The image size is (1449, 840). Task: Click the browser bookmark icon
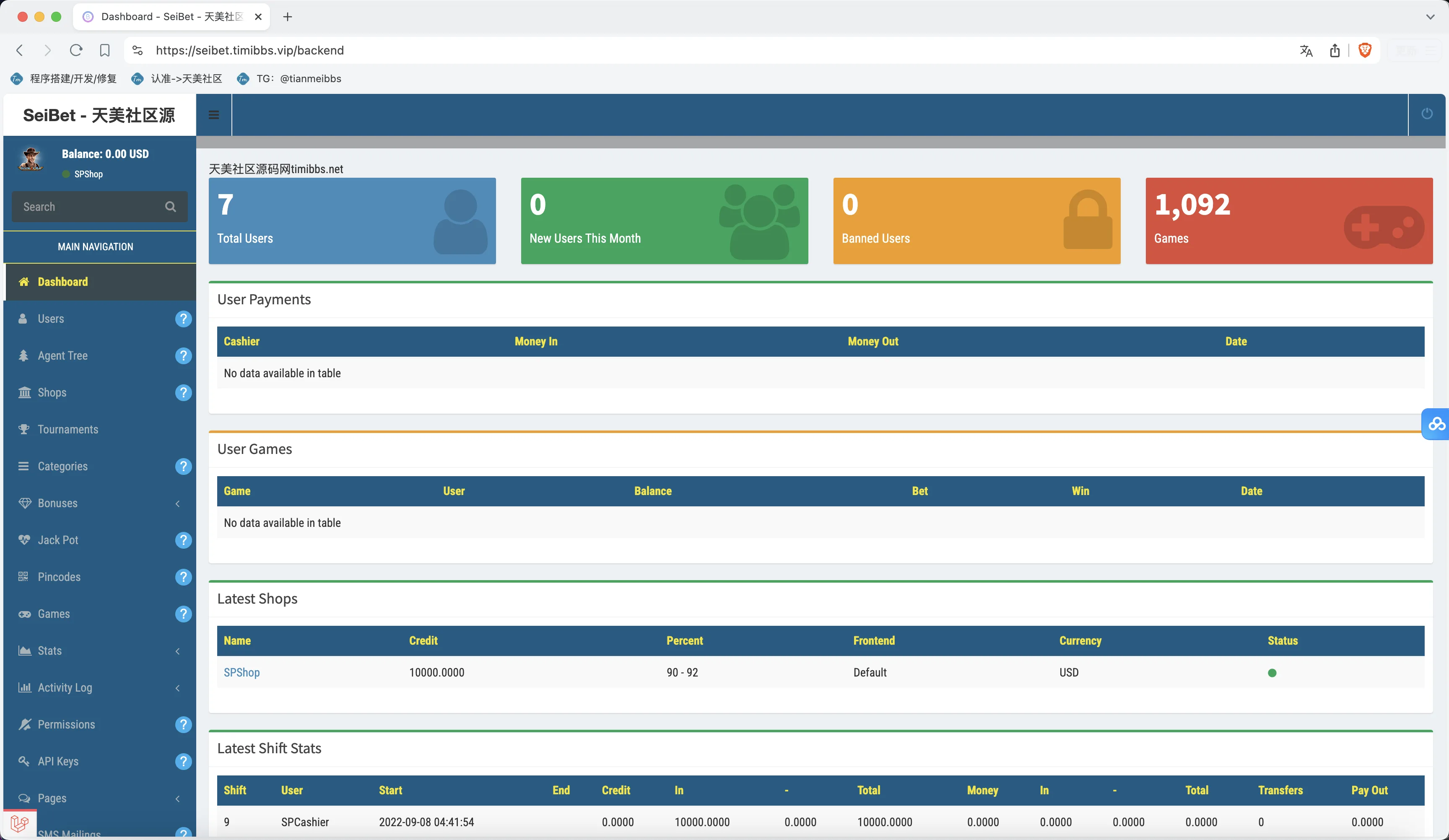click(105, 51)
